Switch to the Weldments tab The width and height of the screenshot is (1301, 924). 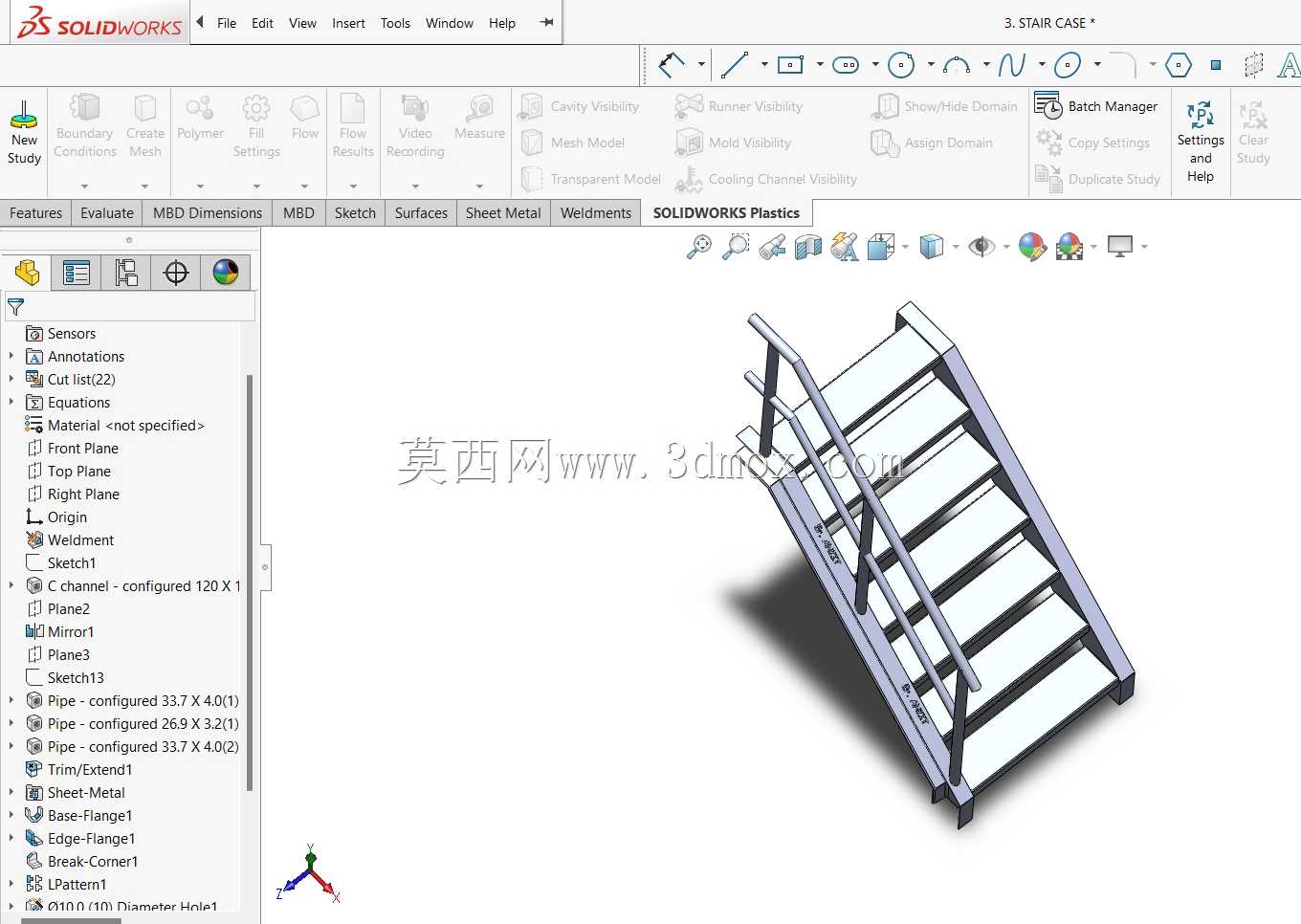click(x=596, y=213)
